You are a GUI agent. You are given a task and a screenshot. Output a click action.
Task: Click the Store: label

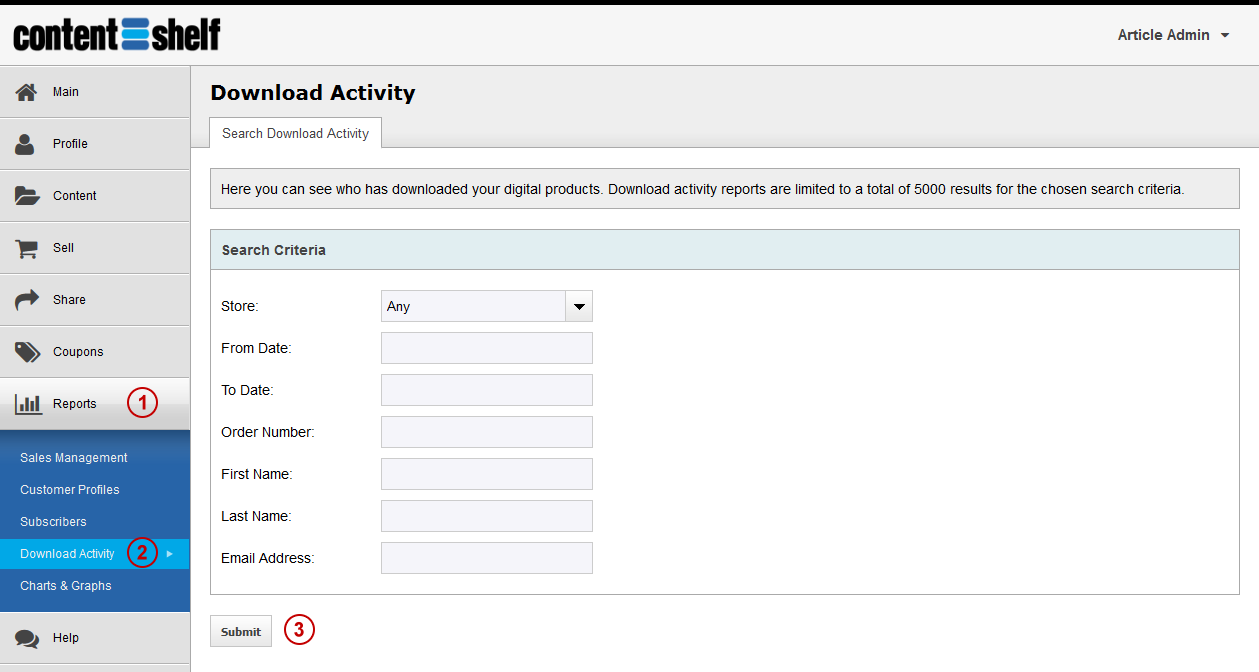(240, 306)
